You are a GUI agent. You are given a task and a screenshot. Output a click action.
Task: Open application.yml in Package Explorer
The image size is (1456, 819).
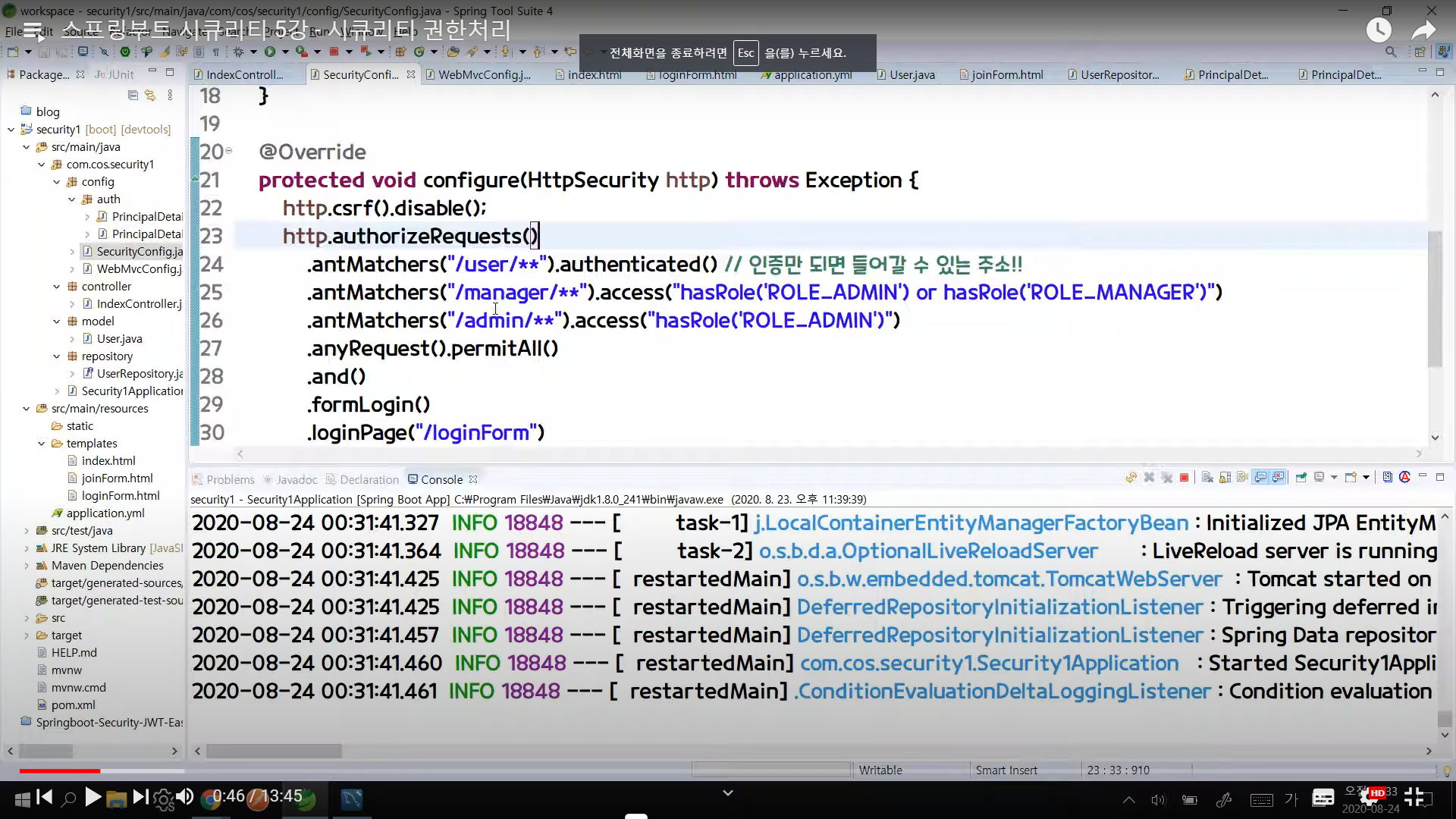click(105, 513)
